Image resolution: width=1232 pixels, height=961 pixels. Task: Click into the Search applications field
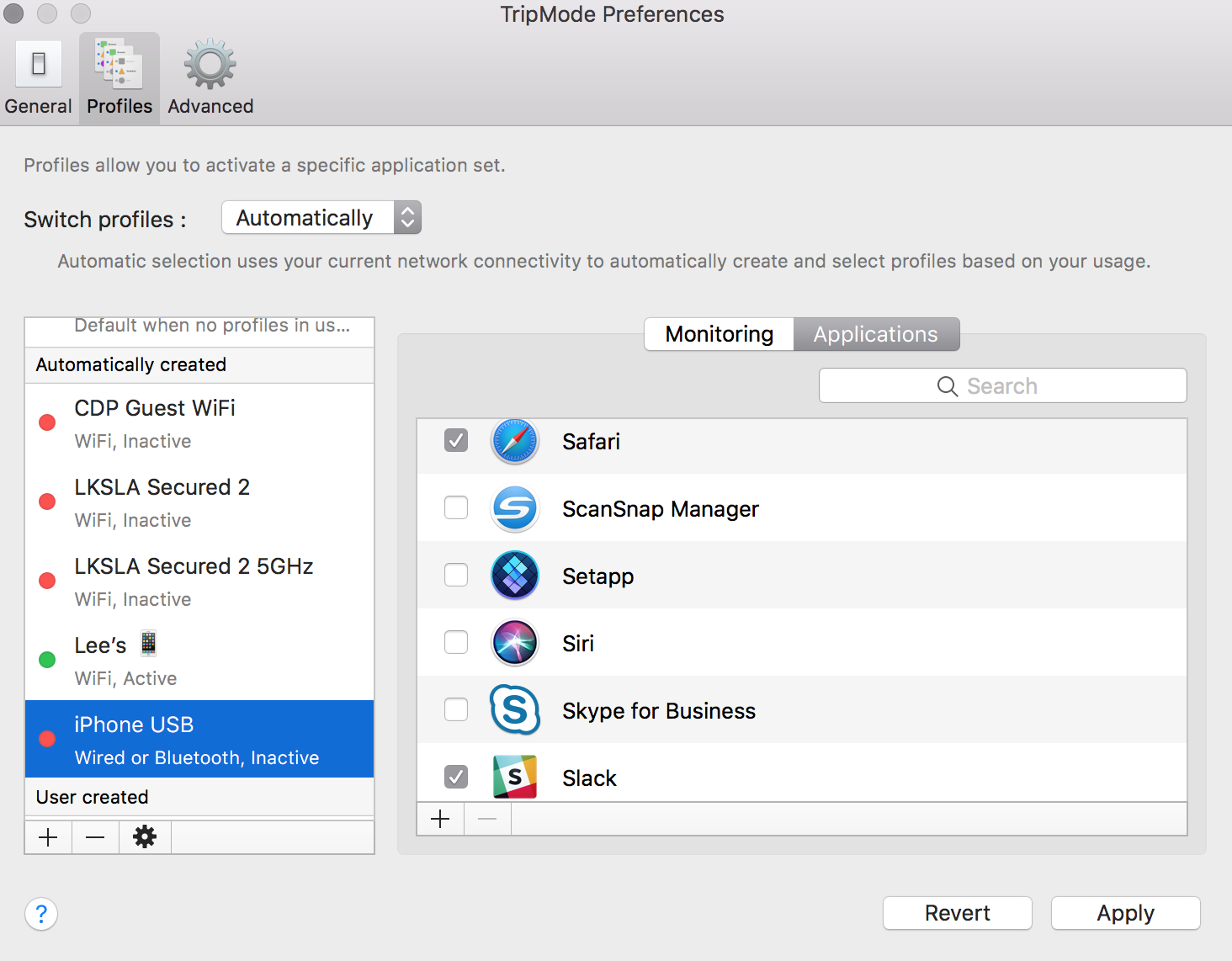coord(1003,386)
